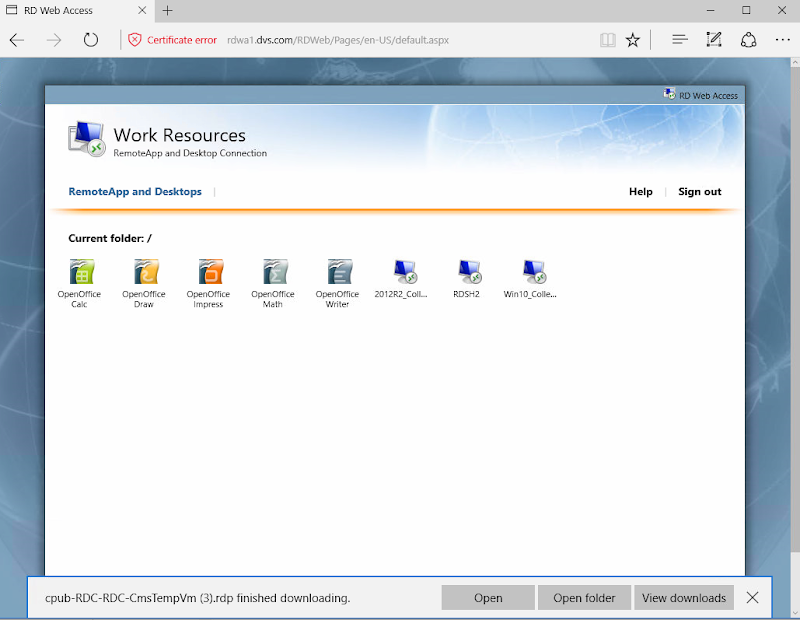
Task: Select the RemoteApp and Desktops tab
Action: tap(135, 191)
